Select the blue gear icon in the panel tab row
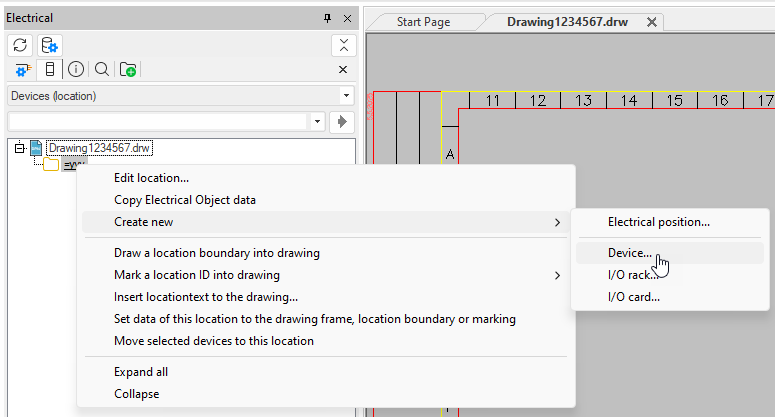The height and width of the screenshot is (417, 775). pos(23,69)
